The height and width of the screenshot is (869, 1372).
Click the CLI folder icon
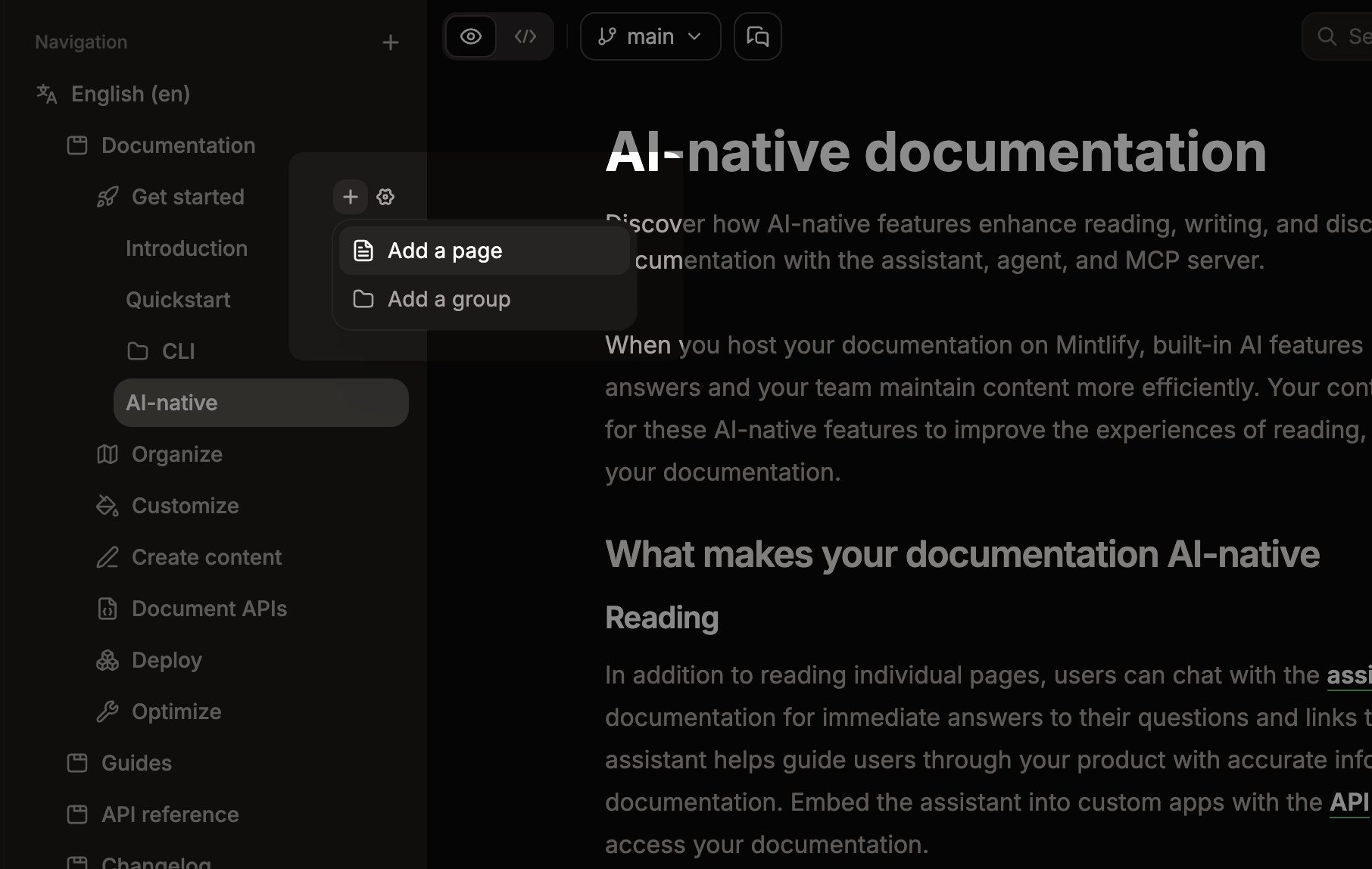click(138, 351)
